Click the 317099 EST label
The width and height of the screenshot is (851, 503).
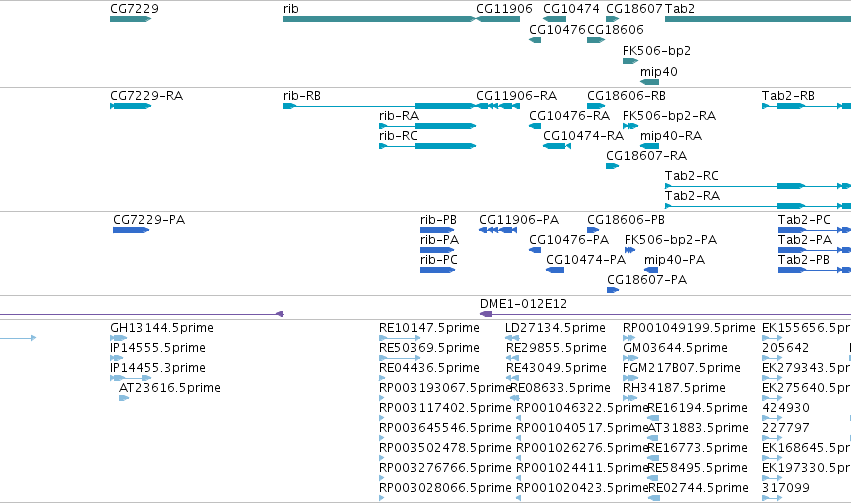786,488
